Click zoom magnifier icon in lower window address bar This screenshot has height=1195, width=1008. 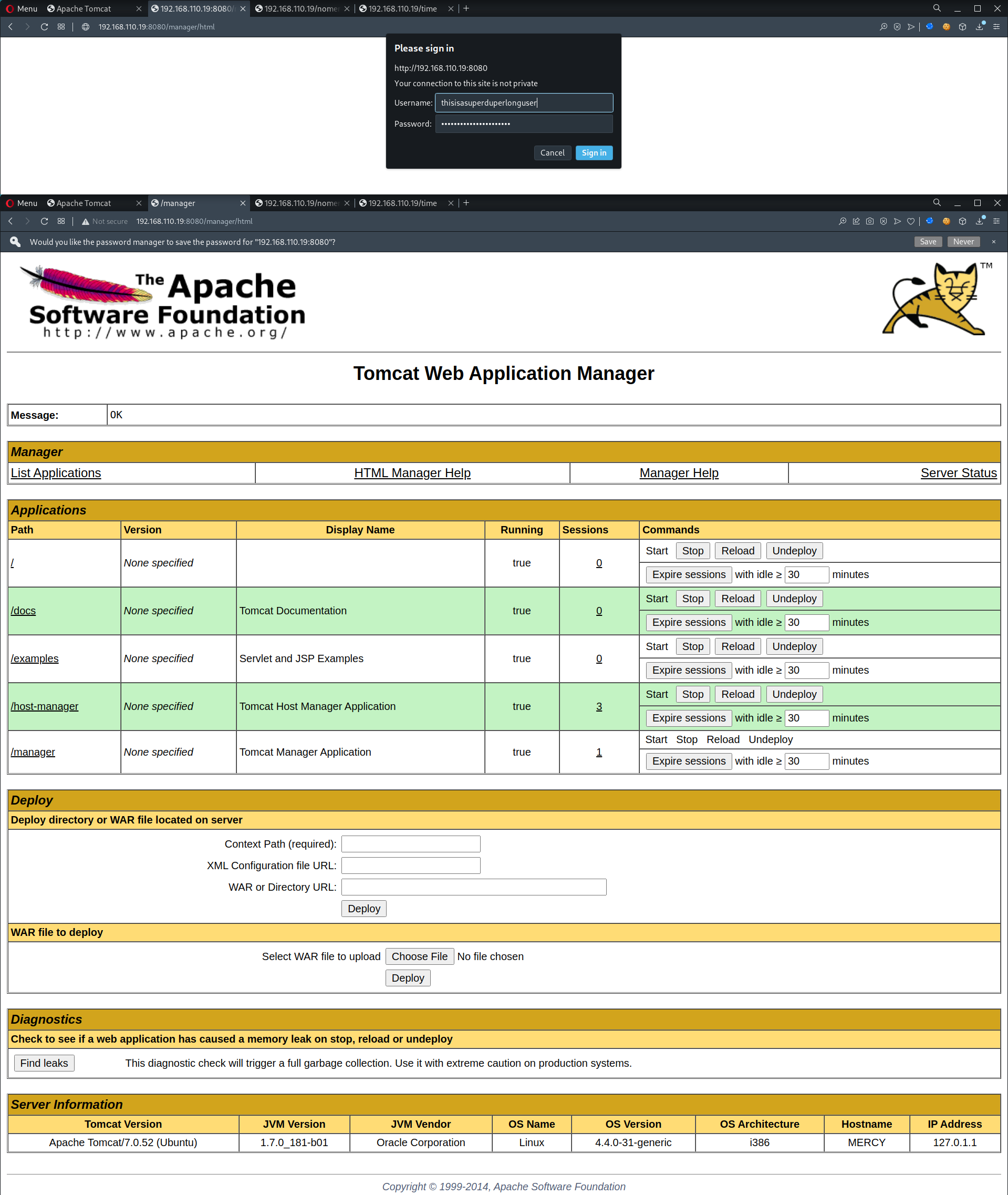pyautogui.click(x=843, y=221)
